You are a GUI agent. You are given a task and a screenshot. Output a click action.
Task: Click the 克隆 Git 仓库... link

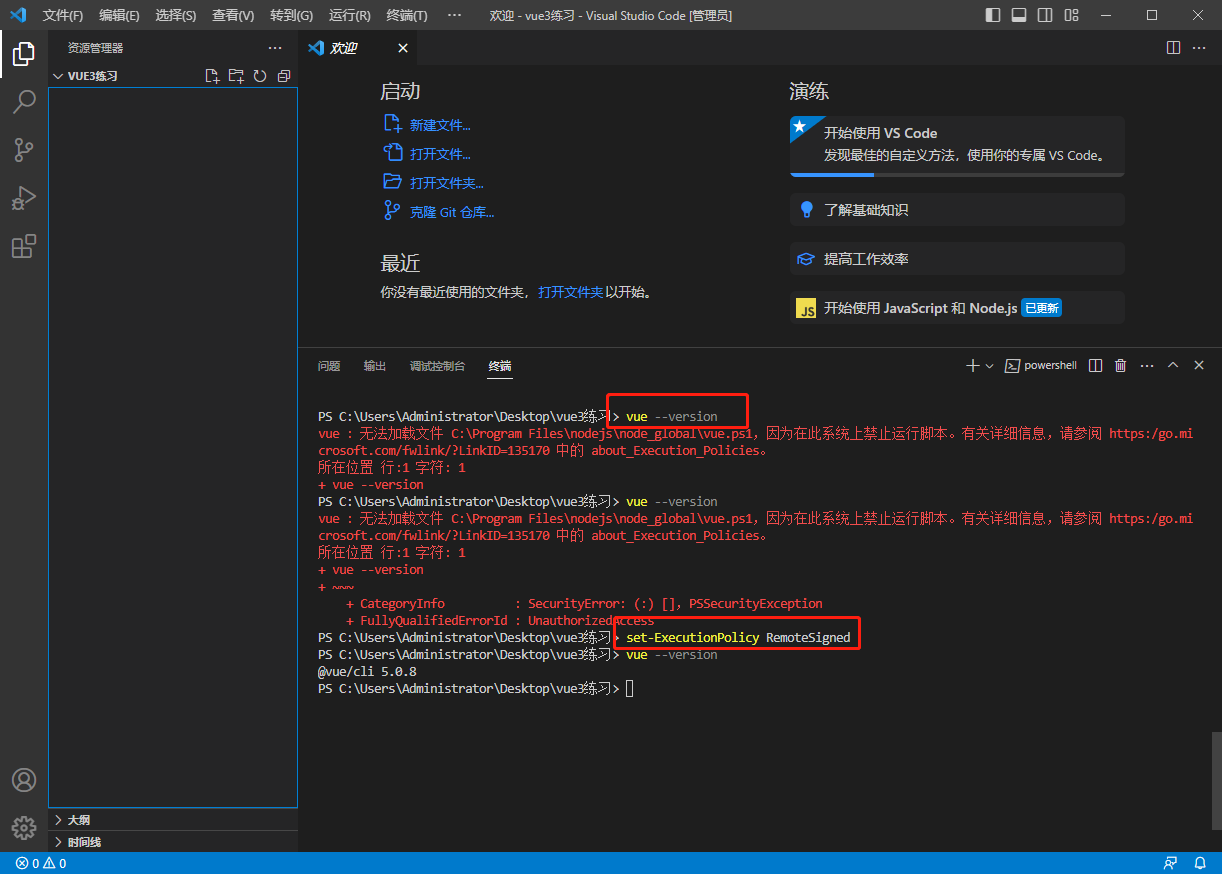click(452, 212)
